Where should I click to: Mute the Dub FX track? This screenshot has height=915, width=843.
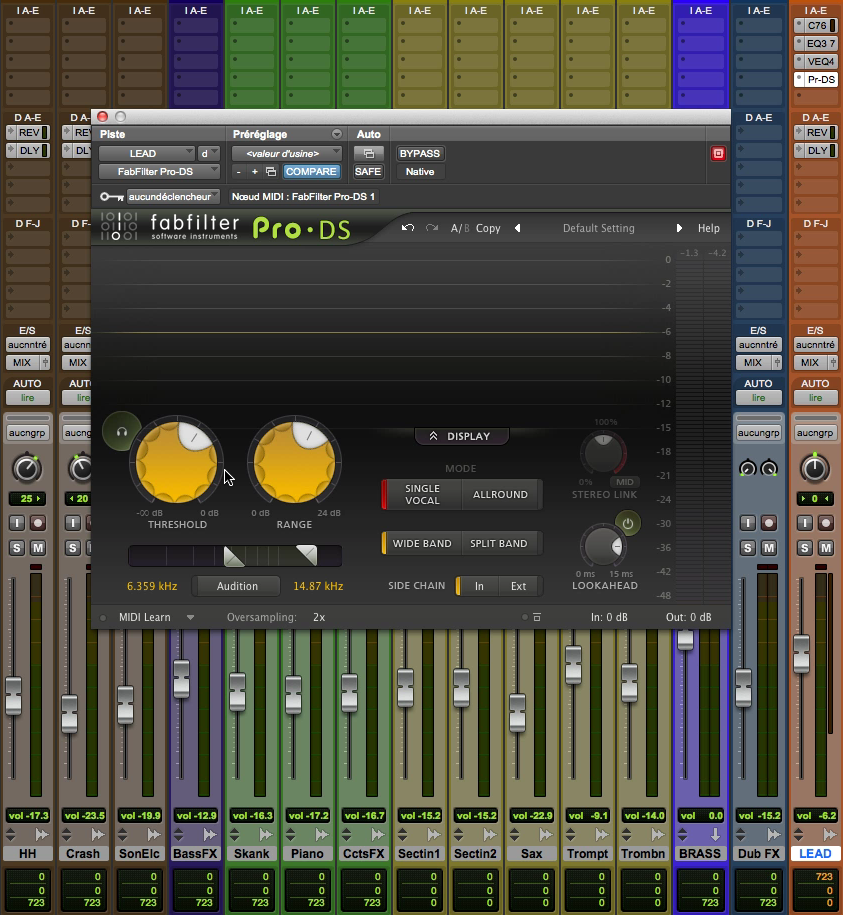coord(769,548)
